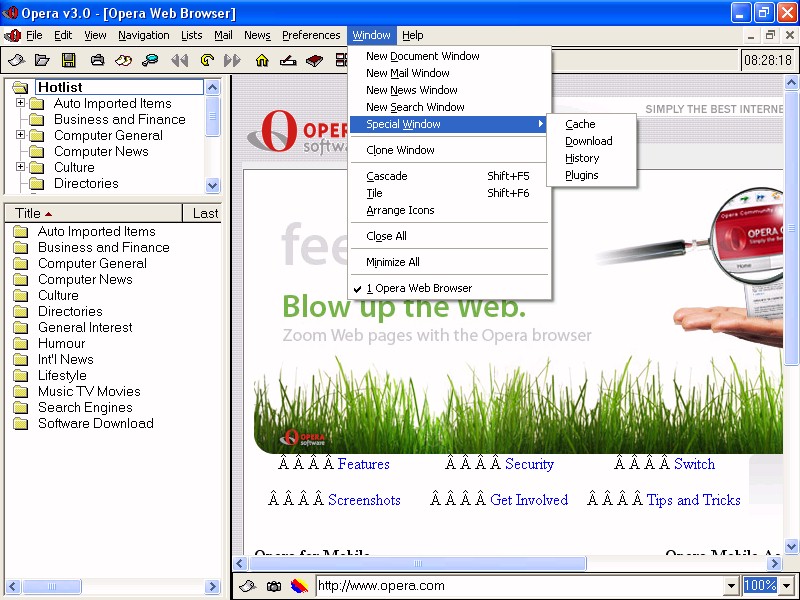
Task: Open Plugins from the Special Window submenu
Action: point(591,175)
